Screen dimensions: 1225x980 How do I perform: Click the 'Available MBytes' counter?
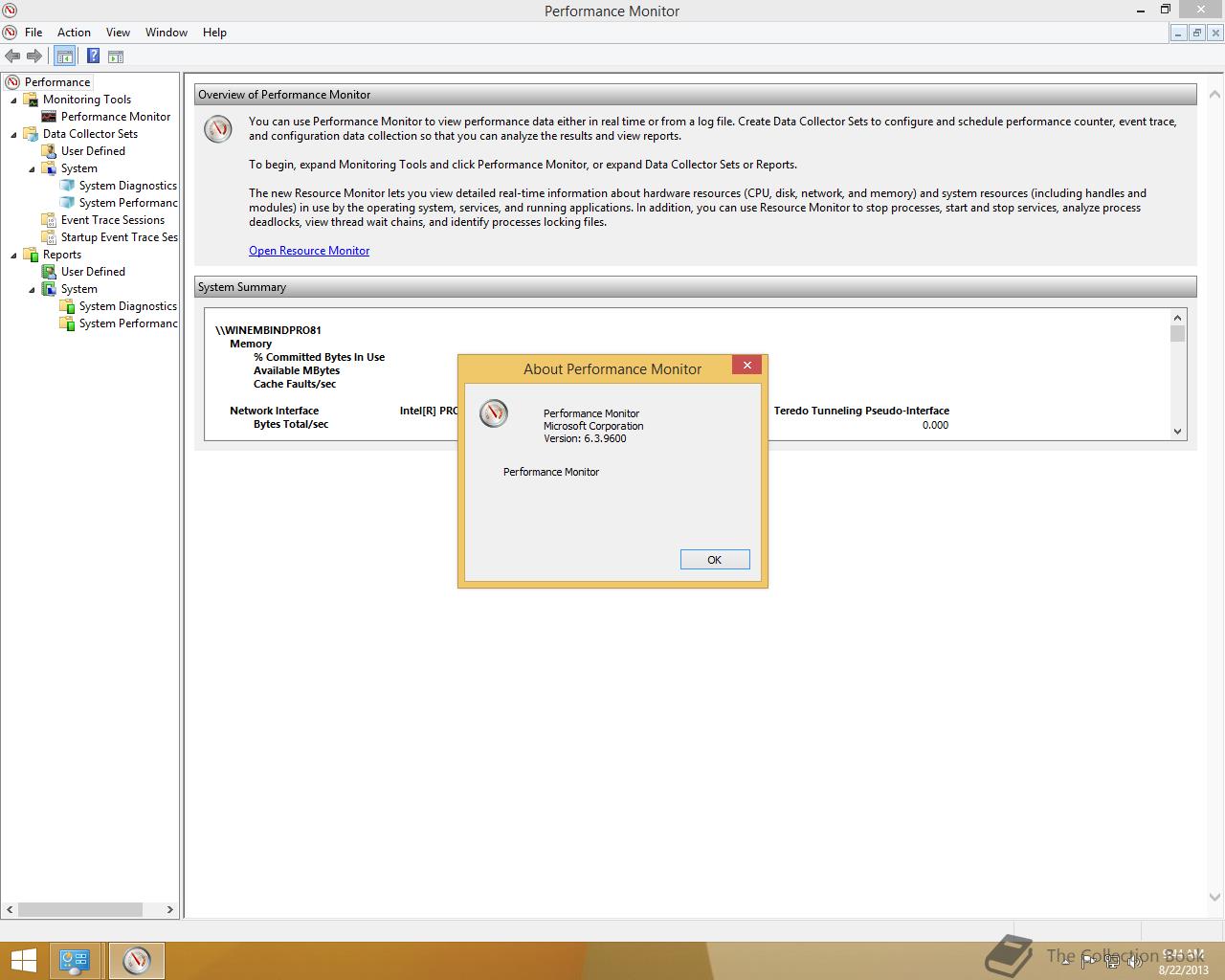pos(297,370)
